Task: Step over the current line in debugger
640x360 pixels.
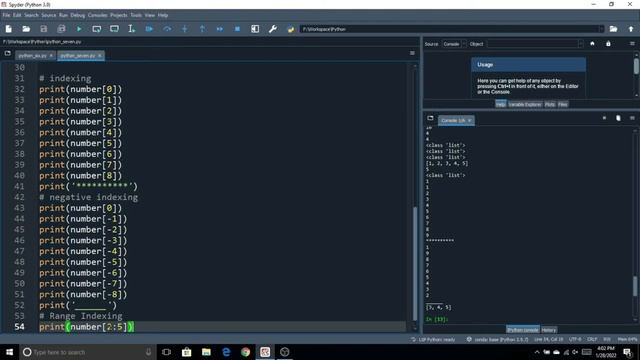Action: tap(167, 29)
